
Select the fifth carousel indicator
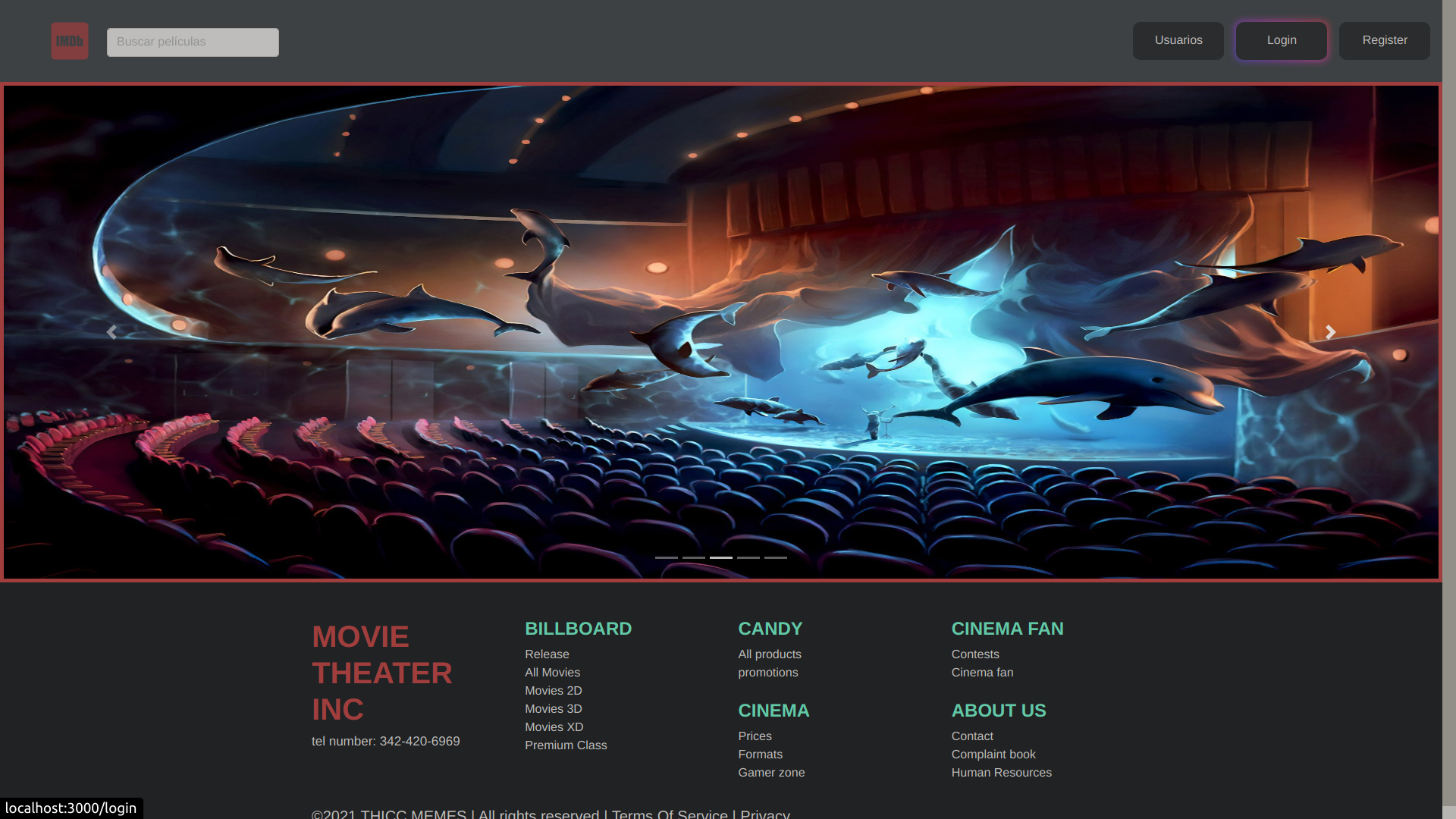[775, 557]
